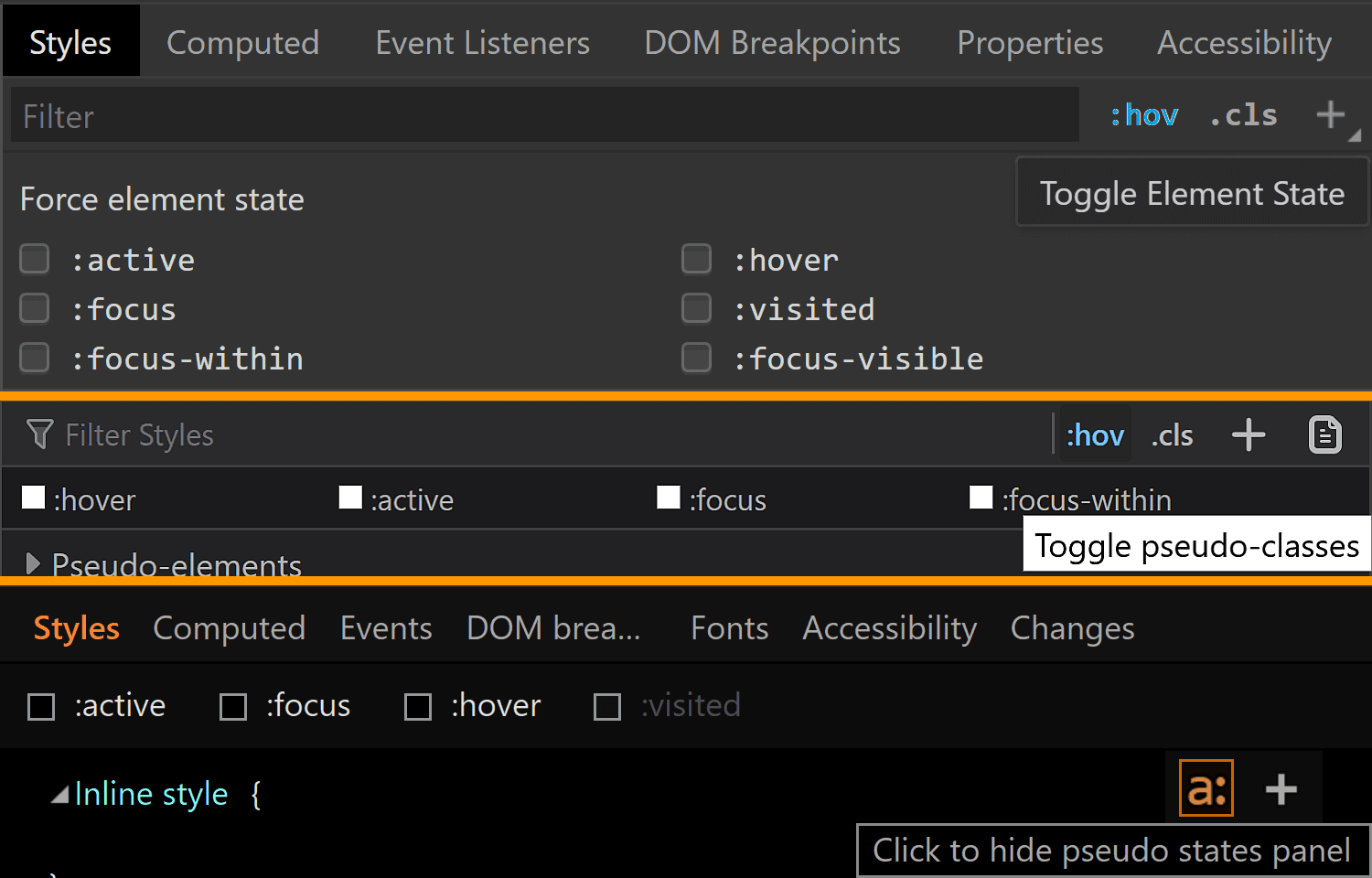Image resolution: width=1372 pixels, height=878 pixels.
Task: Enable the :focus-visible checkbox
Action: pos(697,358)
